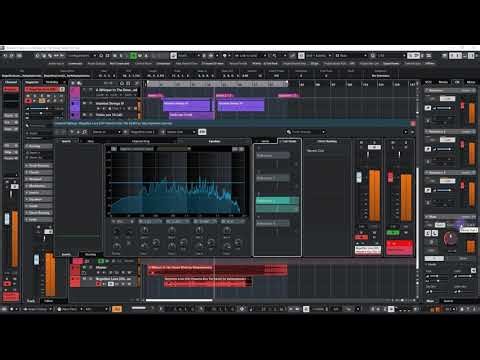480x360 pixels.
Task: Click the teal highlighted send slot
Action: coord(277,201)
